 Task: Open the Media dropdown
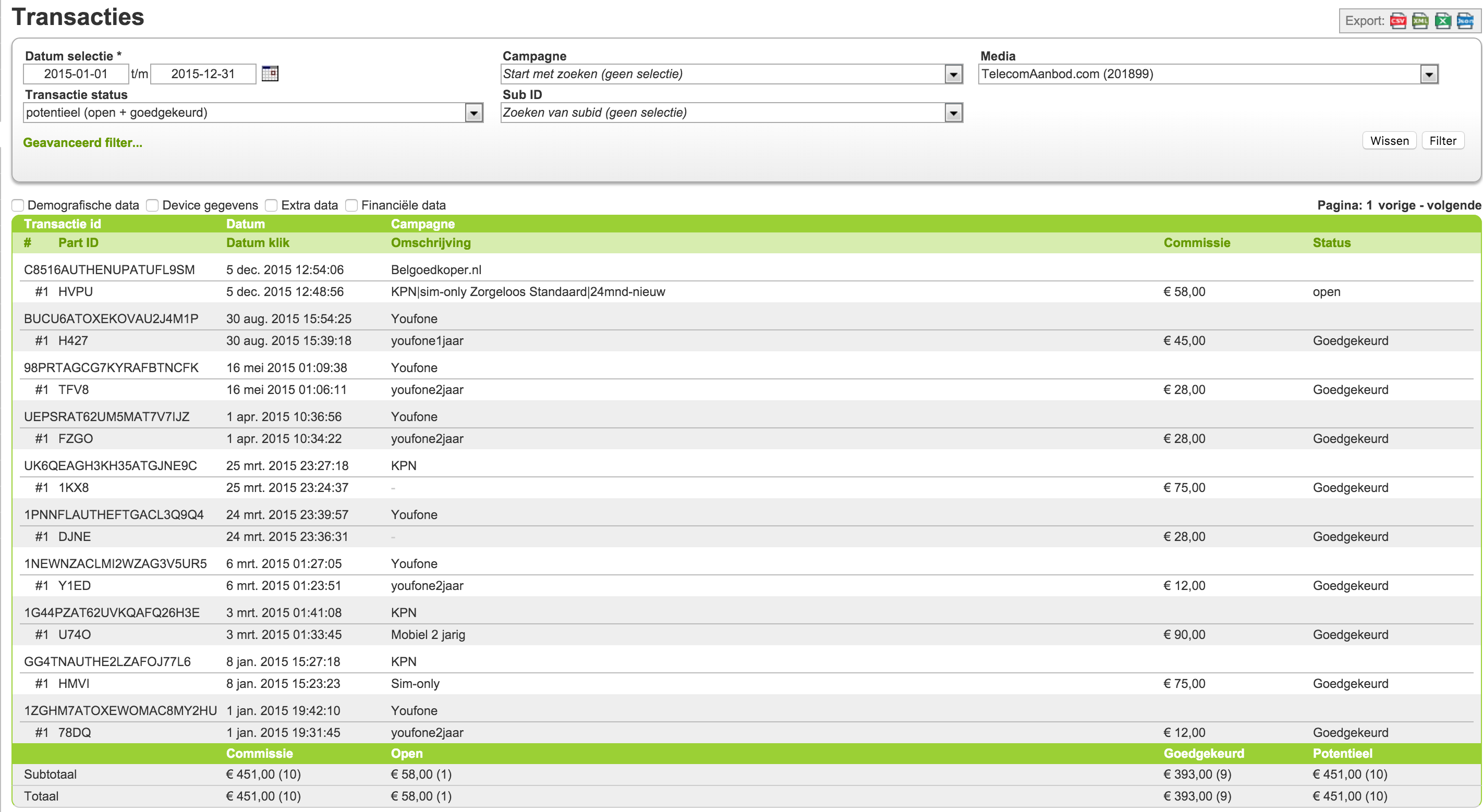[x=1208, y=73]
